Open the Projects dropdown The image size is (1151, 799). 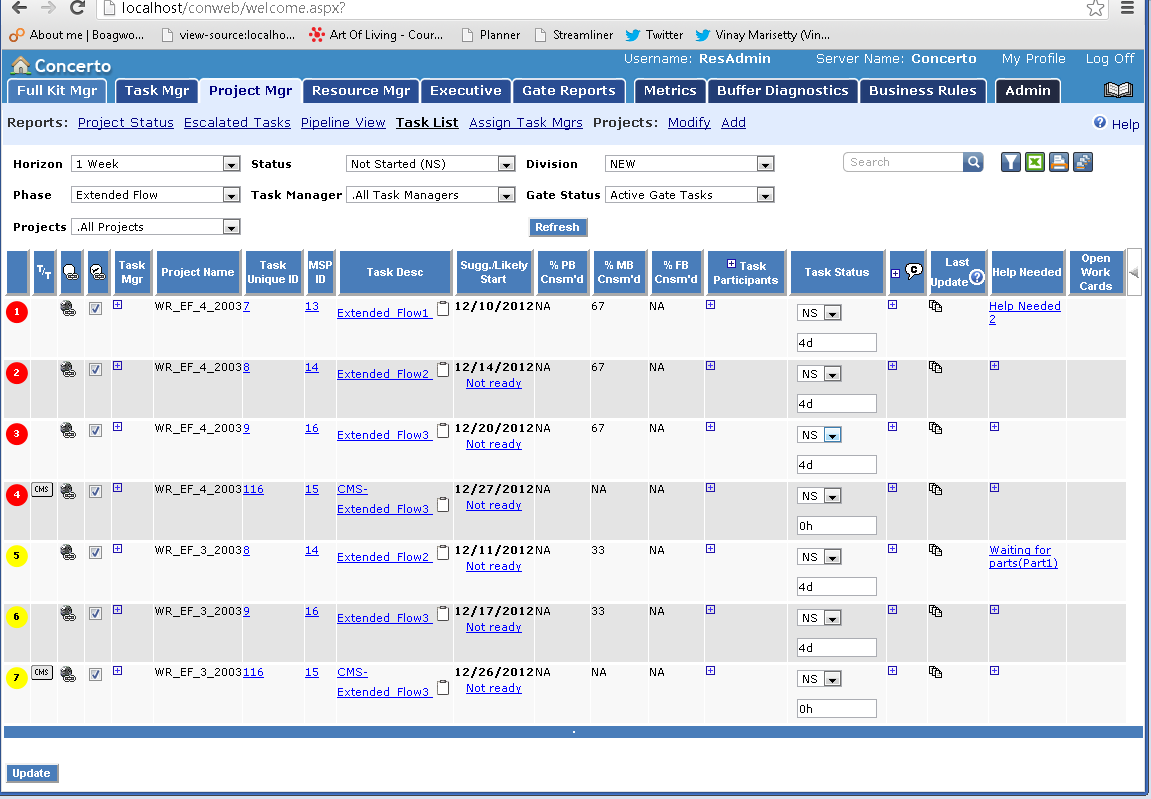pyautogui.click(x=156, y=227)
